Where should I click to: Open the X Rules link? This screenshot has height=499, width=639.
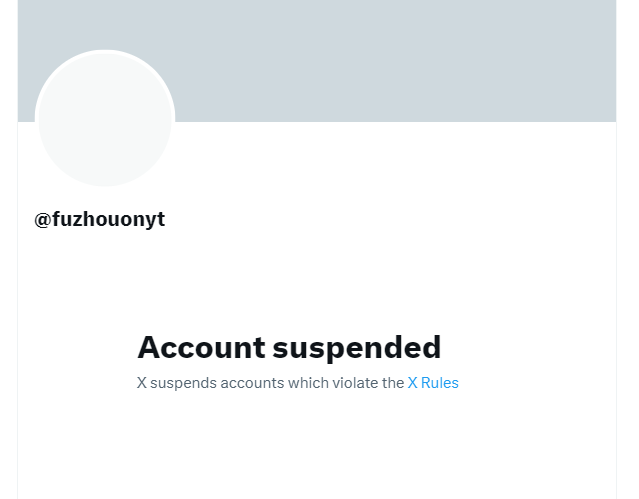[433, 382]
